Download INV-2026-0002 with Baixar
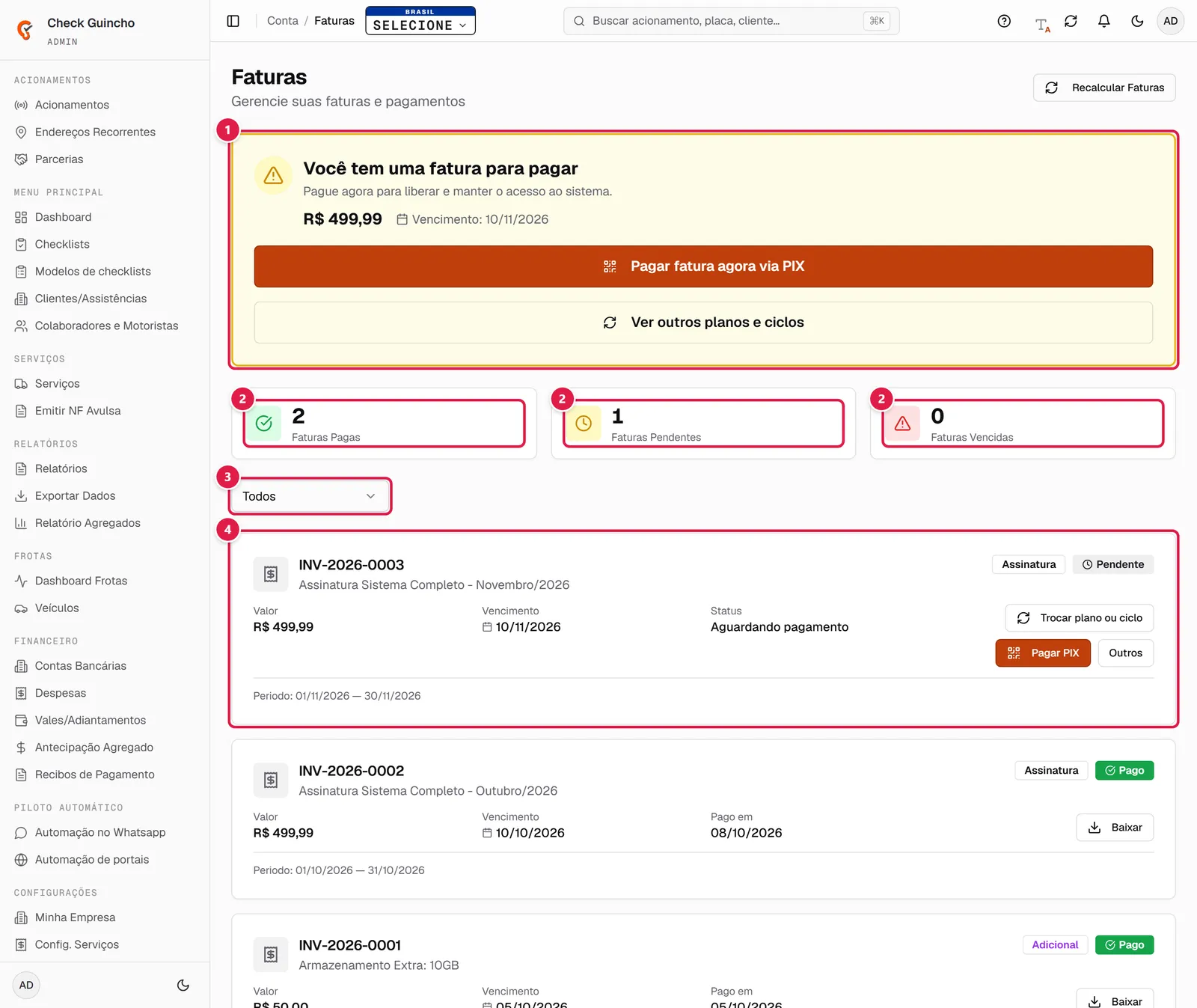Image resolution: width=1197 pixels, height=1008 pixels. [1115, 827]
